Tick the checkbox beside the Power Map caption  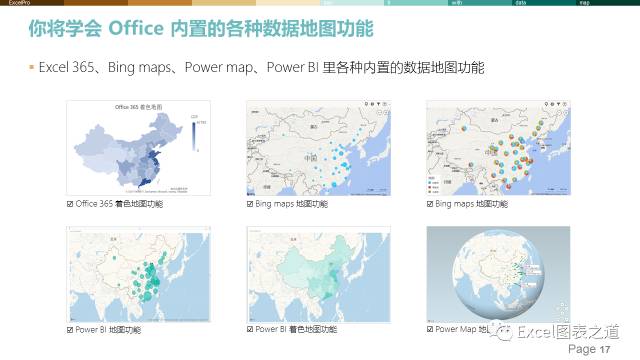point(430,329)
